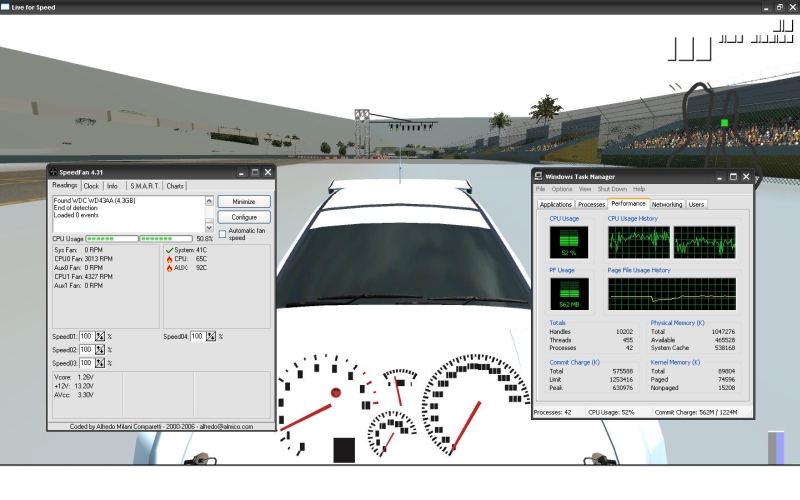Viewport: 800px width, 500px height.
Task: Restore down the Live for Speed window
Action: point(780,7)
